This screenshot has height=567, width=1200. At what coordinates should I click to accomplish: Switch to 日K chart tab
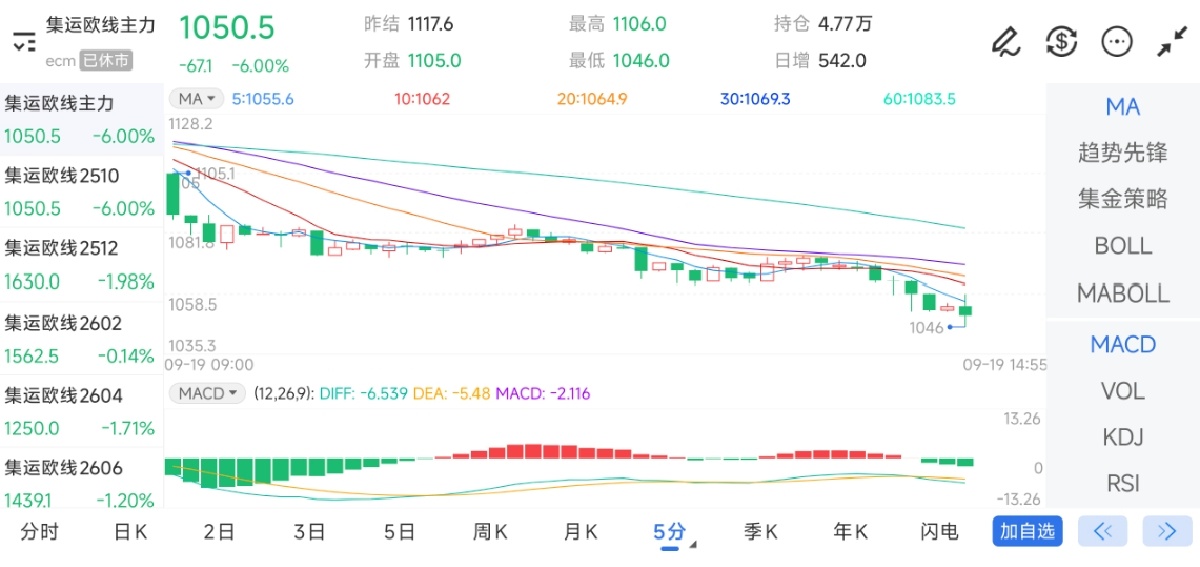point(130,532)
